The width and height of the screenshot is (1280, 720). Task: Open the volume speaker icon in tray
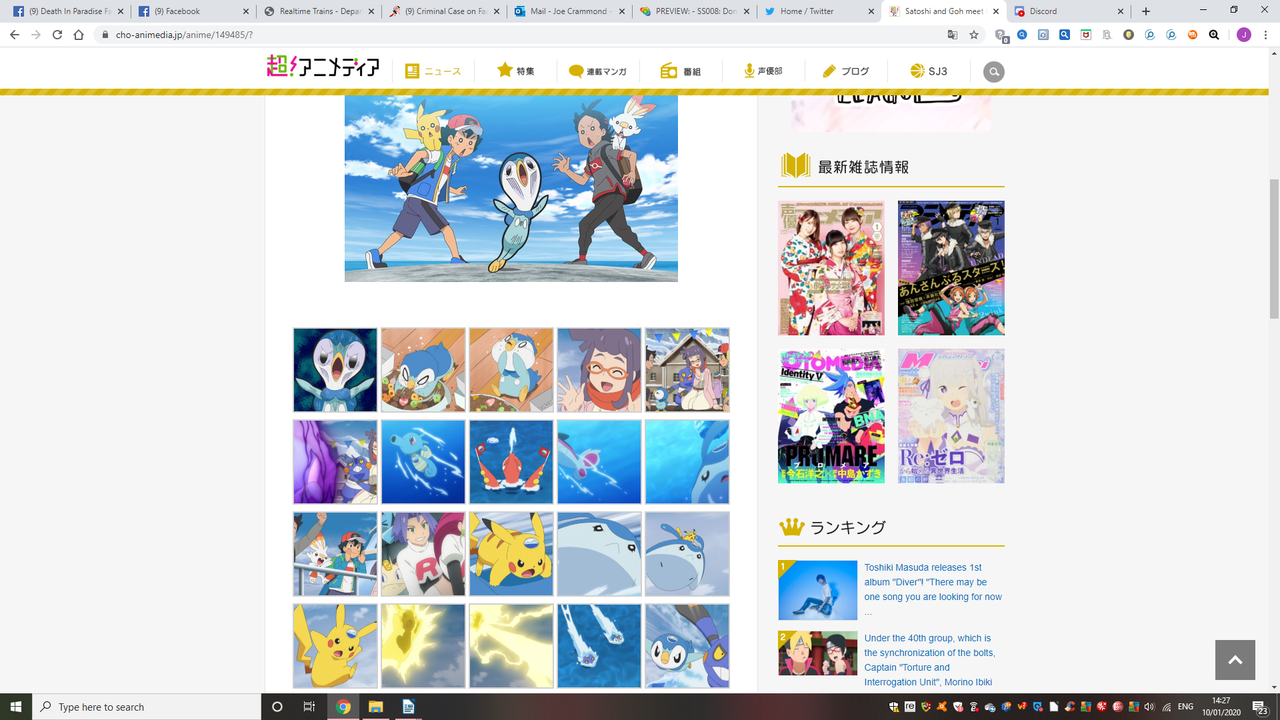(x=1149, y=707)
